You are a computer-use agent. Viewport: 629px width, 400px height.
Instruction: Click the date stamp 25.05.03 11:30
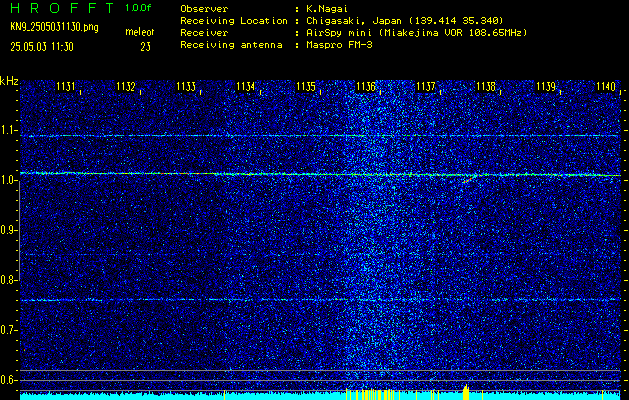point(42,47)
